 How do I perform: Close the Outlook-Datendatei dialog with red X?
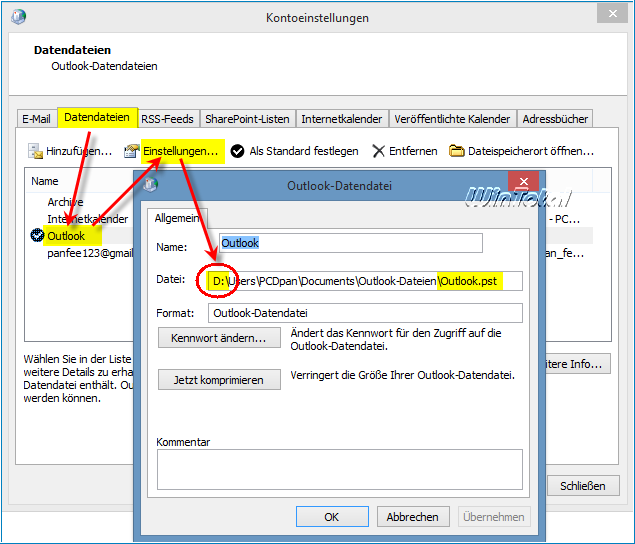(523, 181)
